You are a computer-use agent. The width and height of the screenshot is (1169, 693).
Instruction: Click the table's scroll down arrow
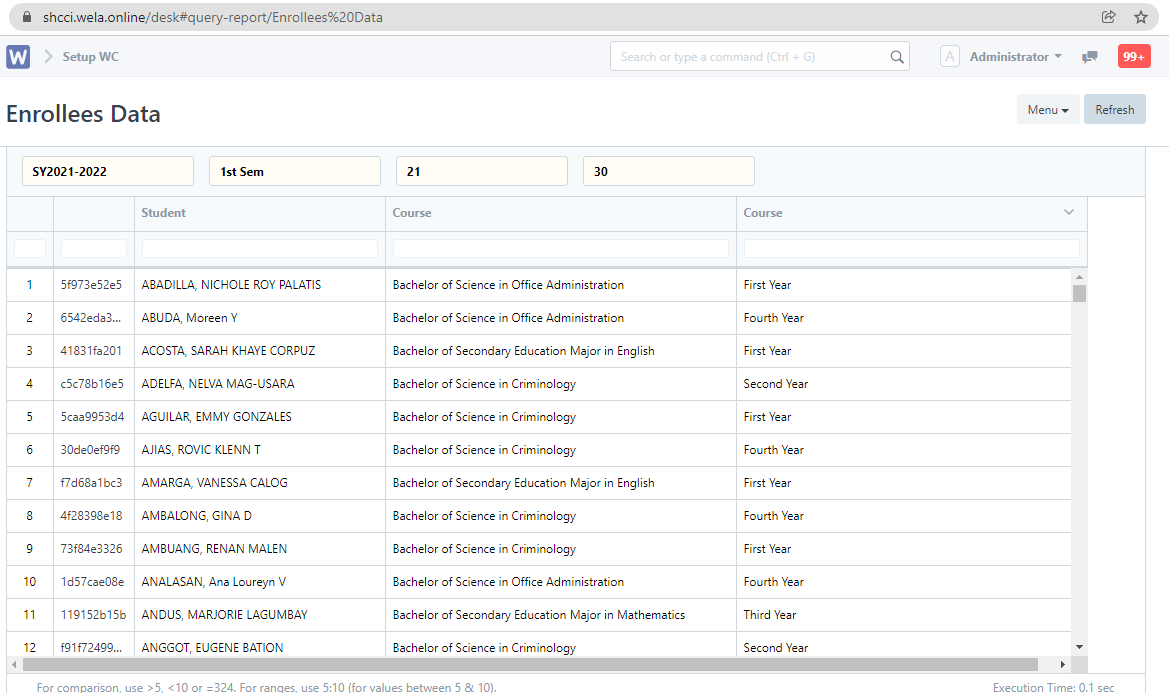coord(1079,647)
